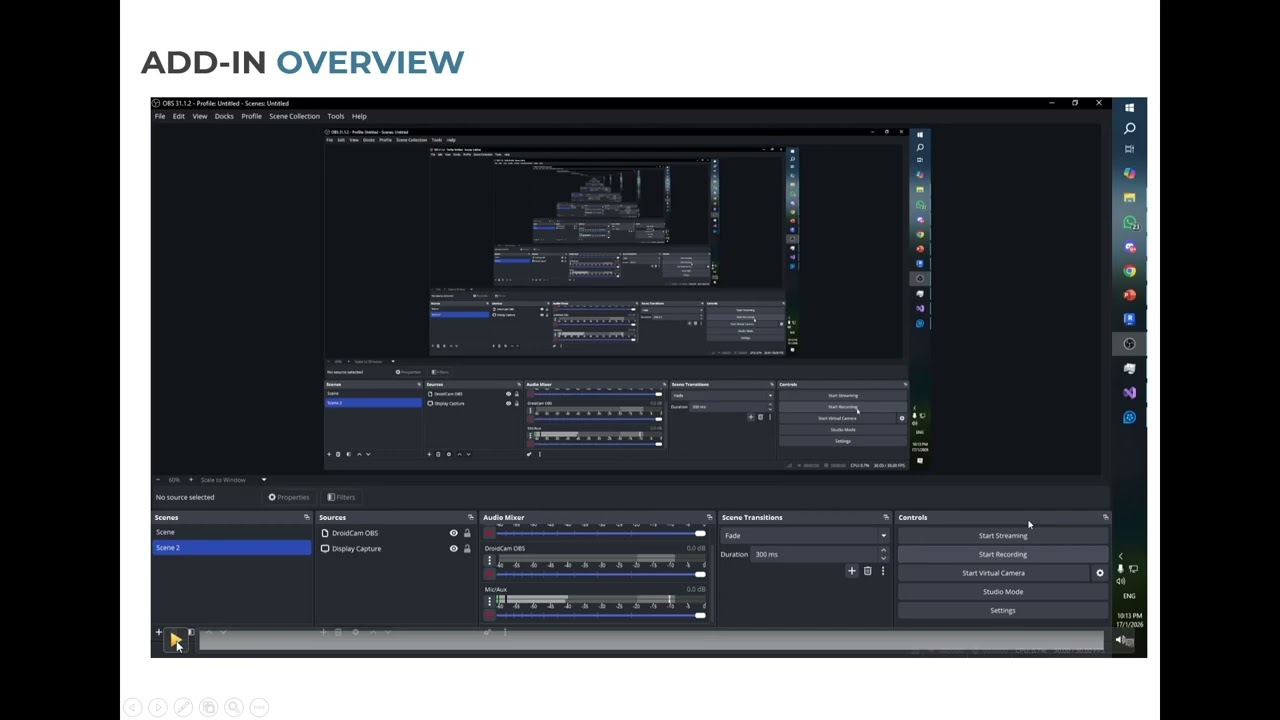Open source Properties button
The height and width of the screenshot is (720, 1280).
pyautogui.click(x=289, y=497)
